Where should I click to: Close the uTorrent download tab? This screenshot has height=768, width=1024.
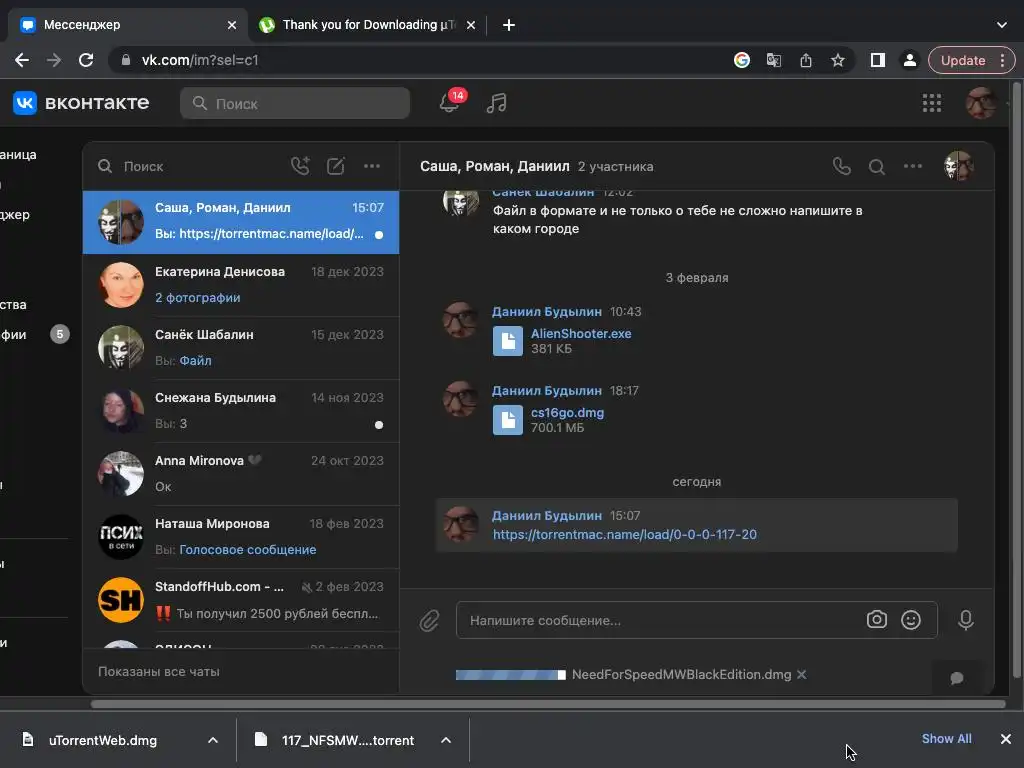tap(471, 25)
